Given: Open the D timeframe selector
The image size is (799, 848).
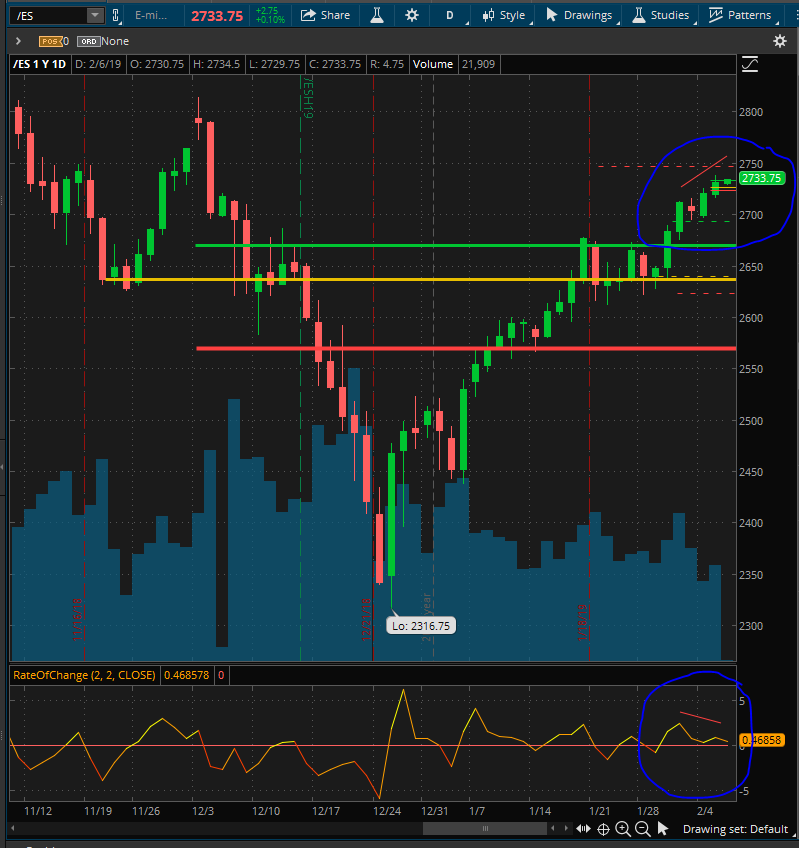Looking at the screenshot, I should click(x=450, y=15).
